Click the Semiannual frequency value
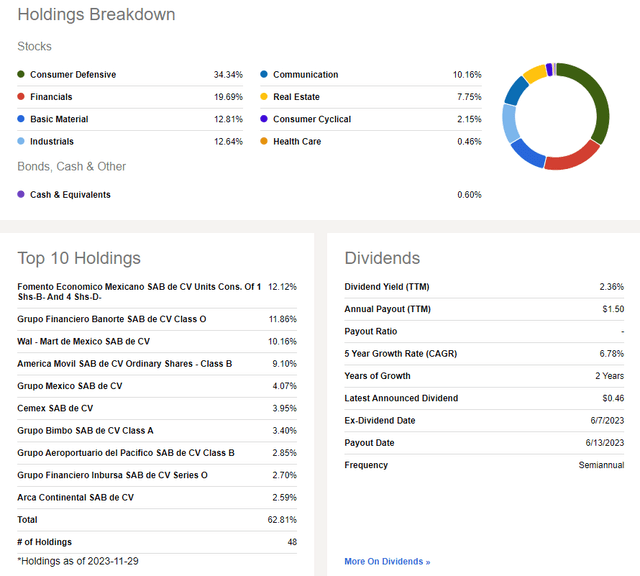This screenshot has width=640, height=576. point(601,465)
